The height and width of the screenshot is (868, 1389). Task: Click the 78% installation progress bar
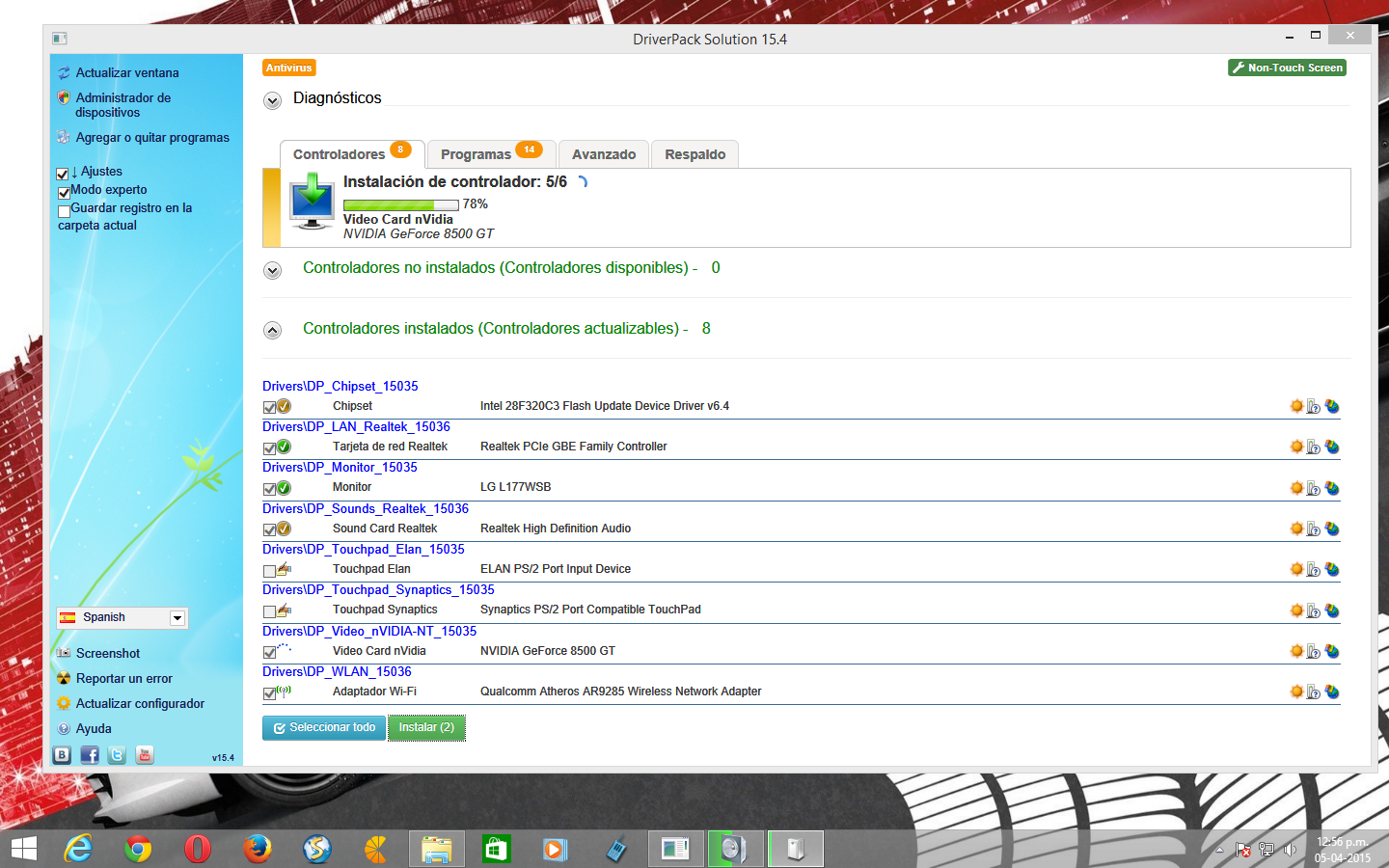click(x=400, y=204)
